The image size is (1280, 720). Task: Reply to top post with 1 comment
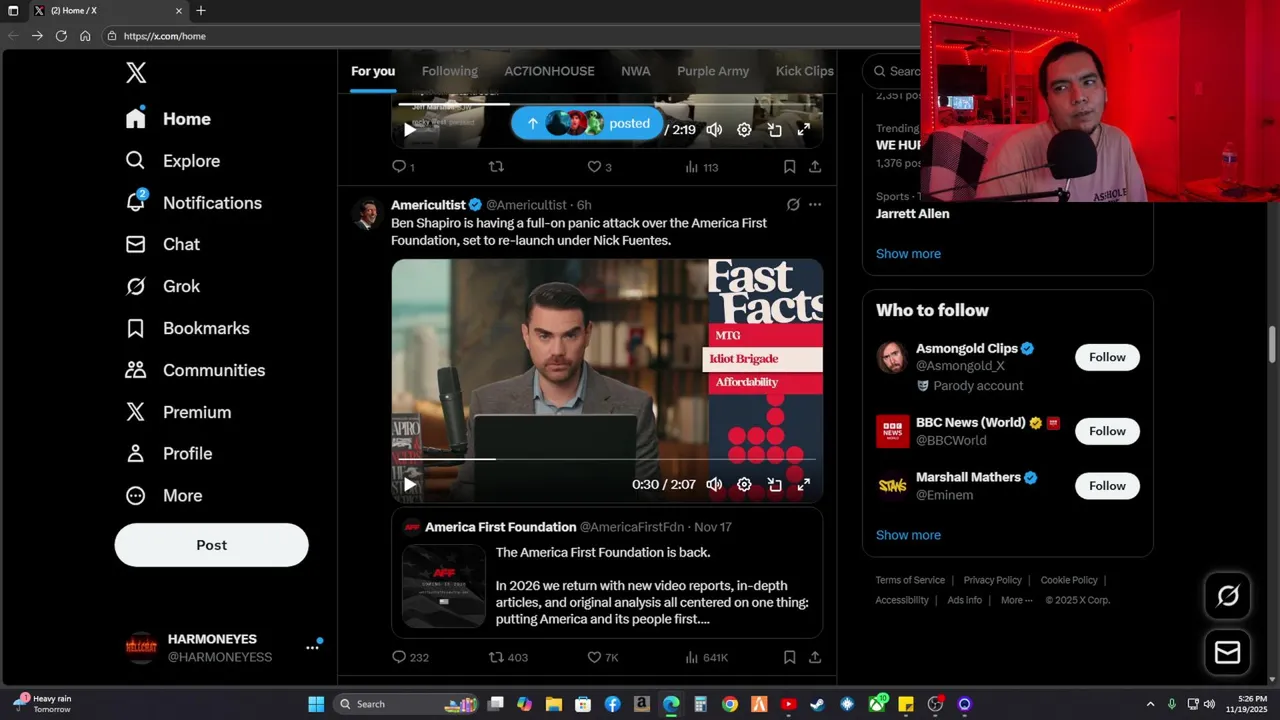[403, 167]
